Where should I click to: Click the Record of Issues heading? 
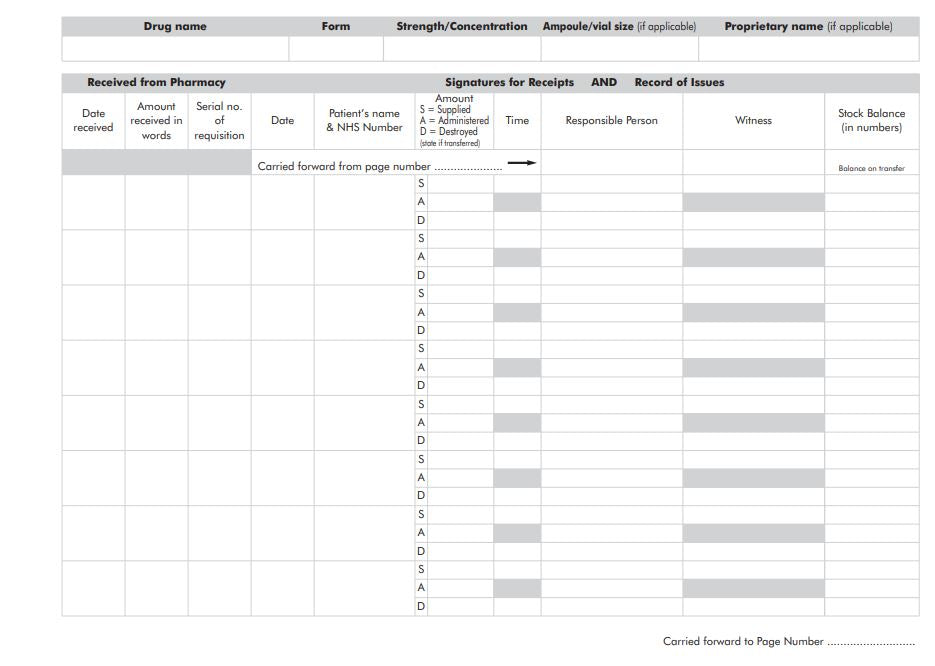(679, 83)
